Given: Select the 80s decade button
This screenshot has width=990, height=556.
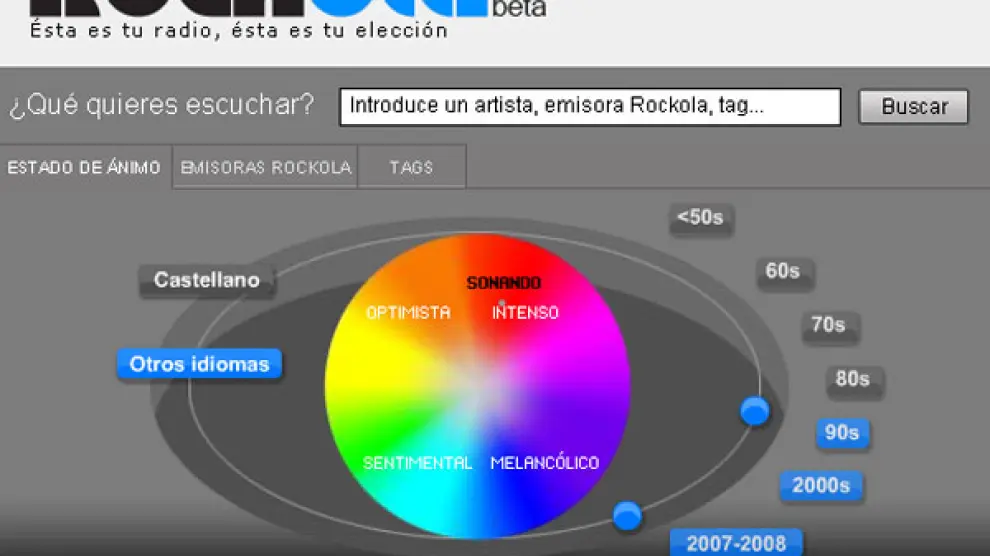Looking at the screenshot, I should (x=852, y=379).
